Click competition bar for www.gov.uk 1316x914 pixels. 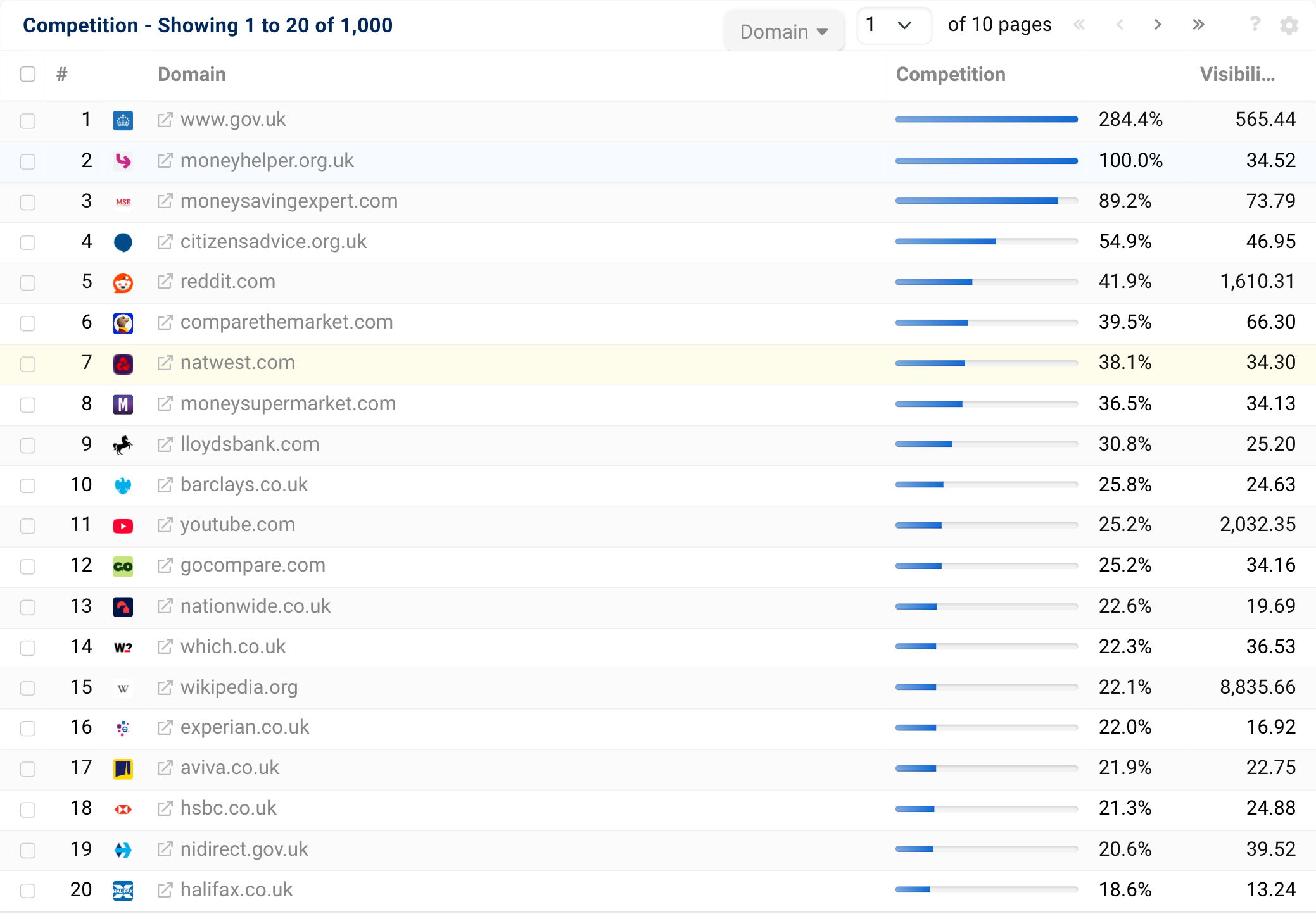tap(987, 119)
